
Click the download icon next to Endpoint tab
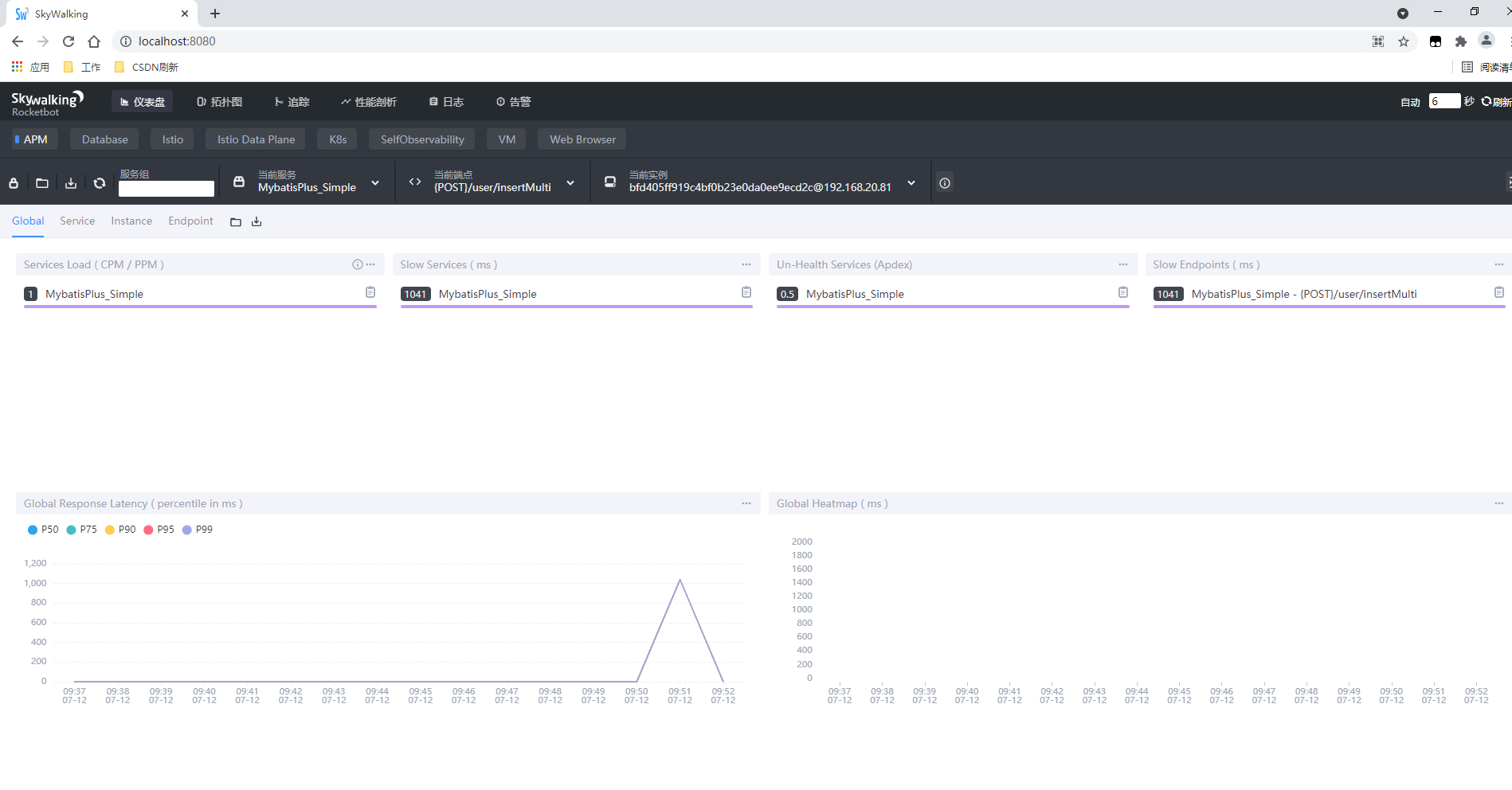point(257,222)
